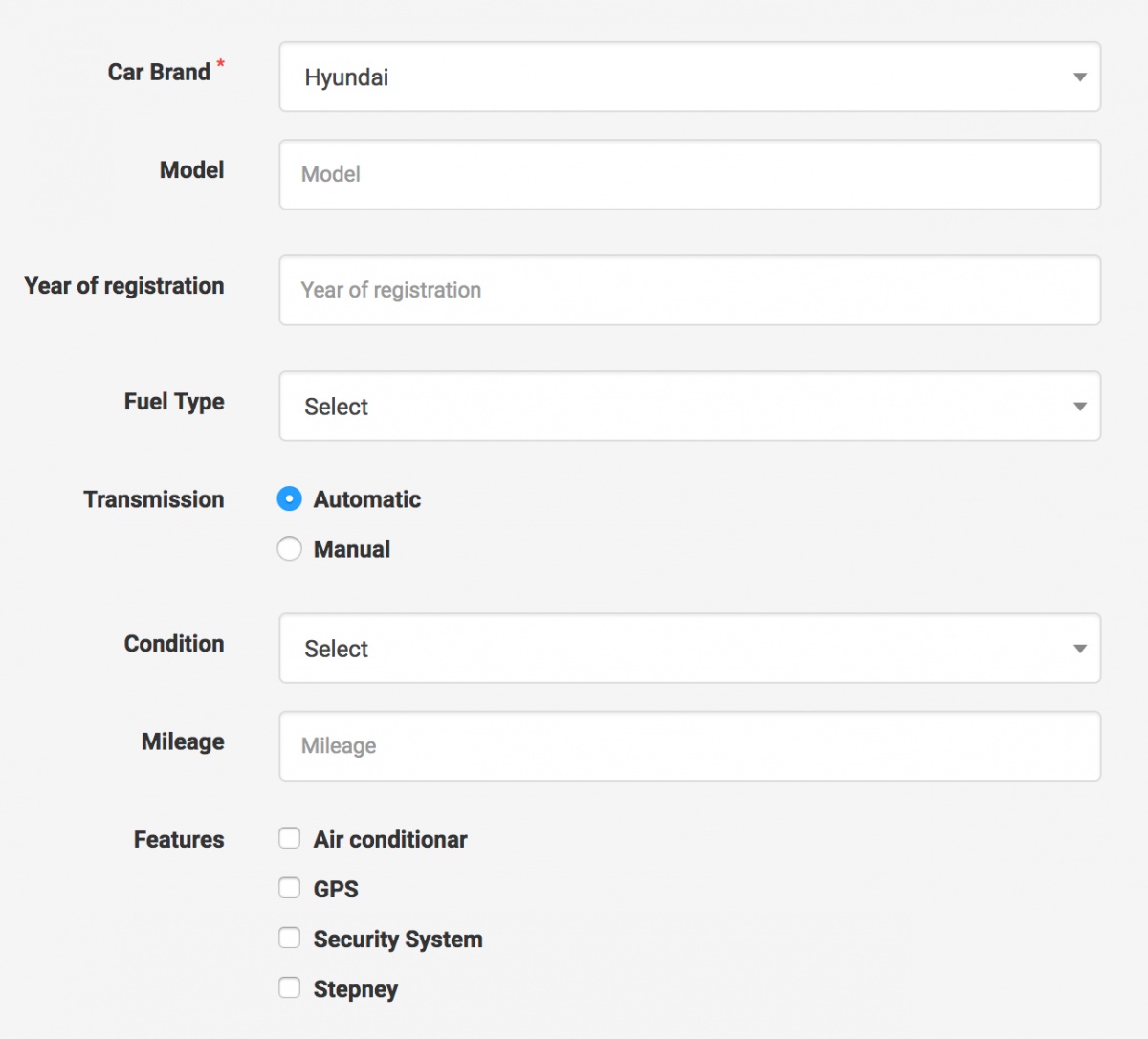Image resolution: width=1148 pixels, height=1039 pixels.
Task: Open the Condition select dropdown
Action: (x=689, y=649)
